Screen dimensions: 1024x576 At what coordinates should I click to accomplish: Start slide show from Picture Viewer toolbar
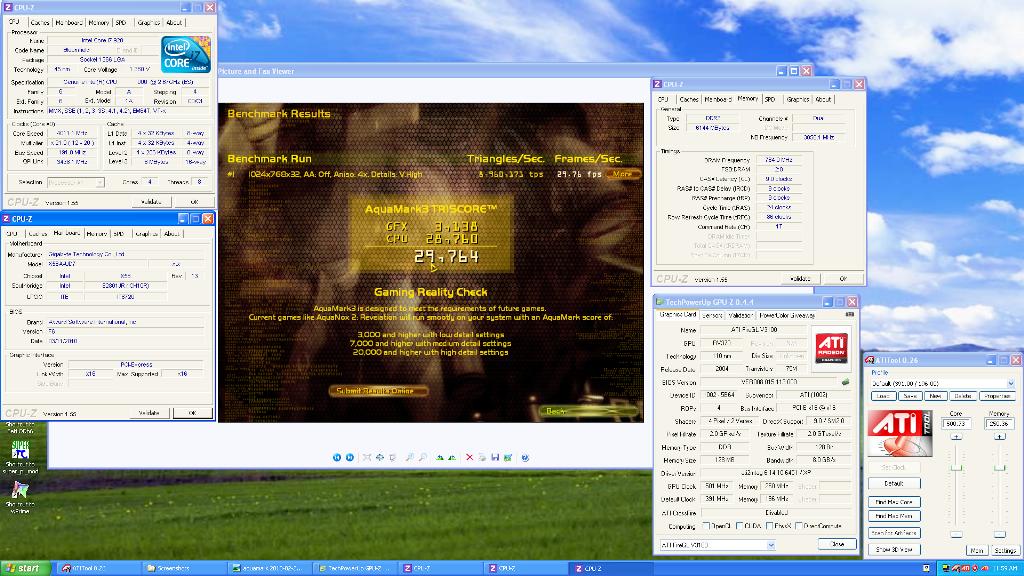(392, 458)
